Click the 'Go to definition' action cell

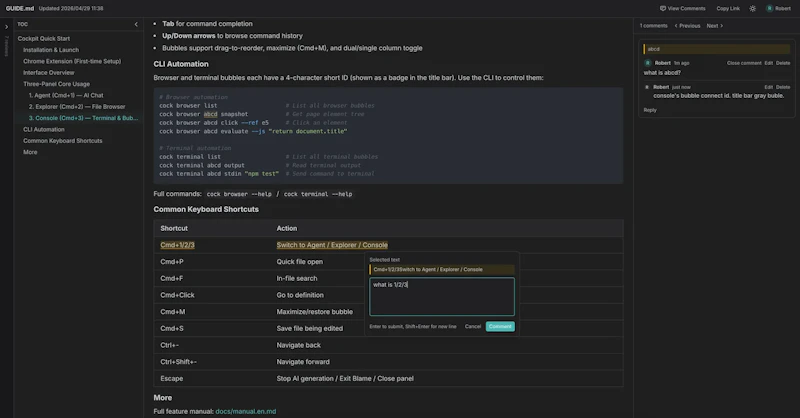pyautogui.click(x=299, y=295)
